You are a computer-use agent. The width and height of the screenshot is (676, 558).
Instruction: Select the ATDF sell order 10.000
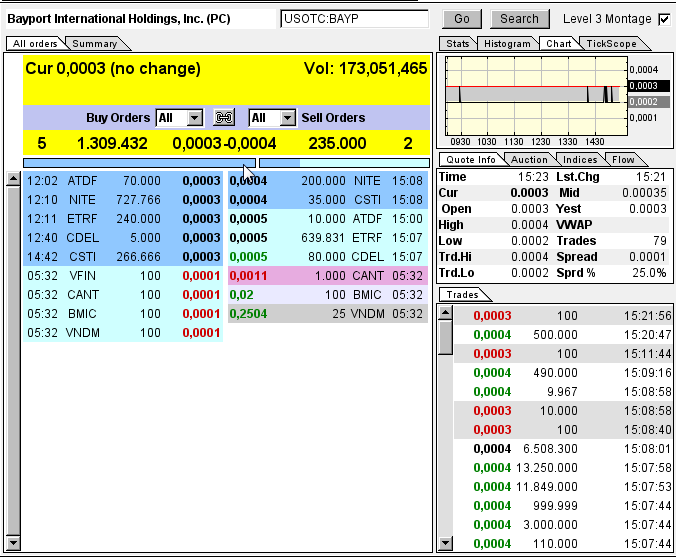(x=328, y=219)
